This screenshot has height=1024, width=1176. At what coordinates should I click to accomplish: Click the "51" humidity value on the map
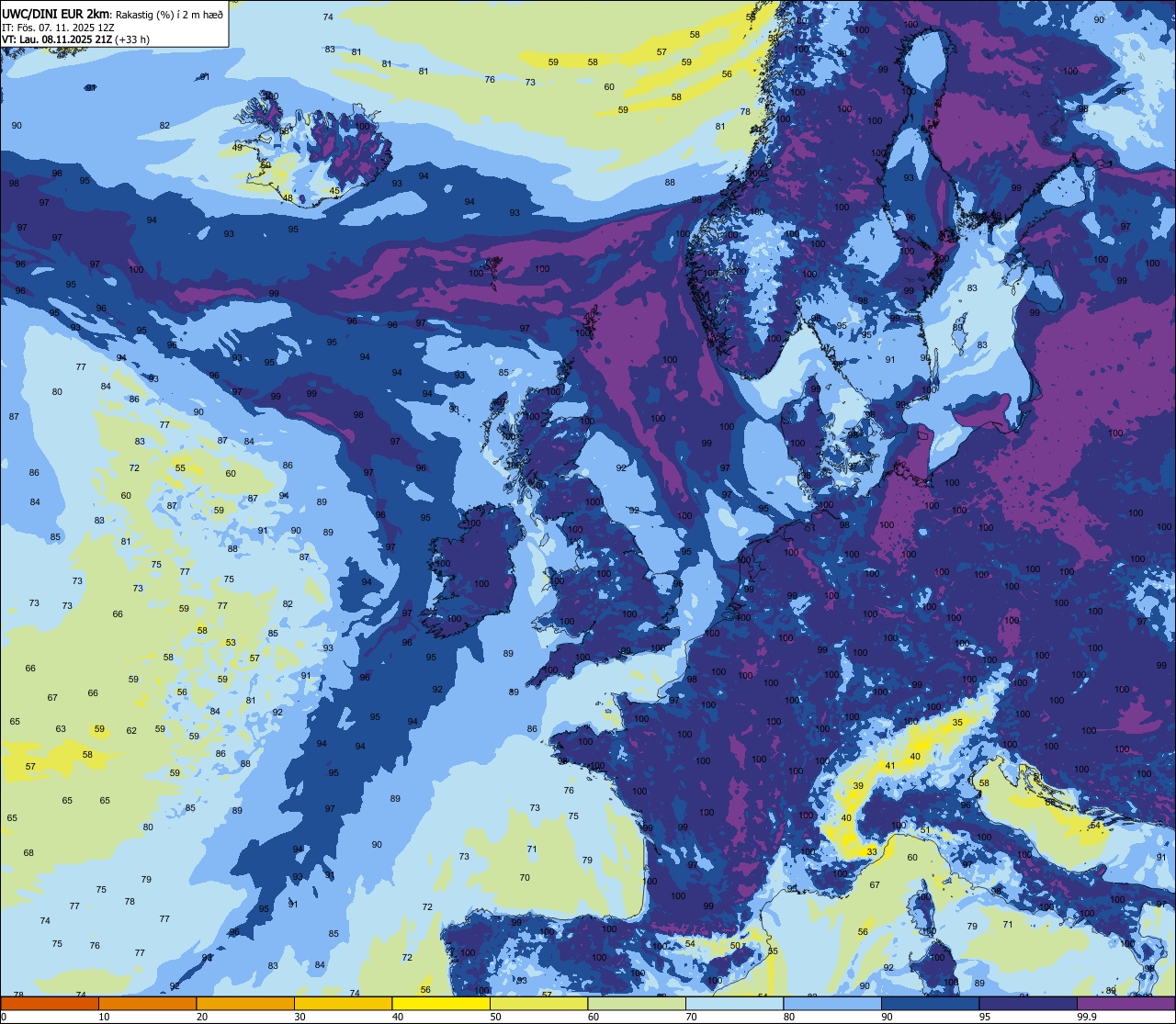925,830
